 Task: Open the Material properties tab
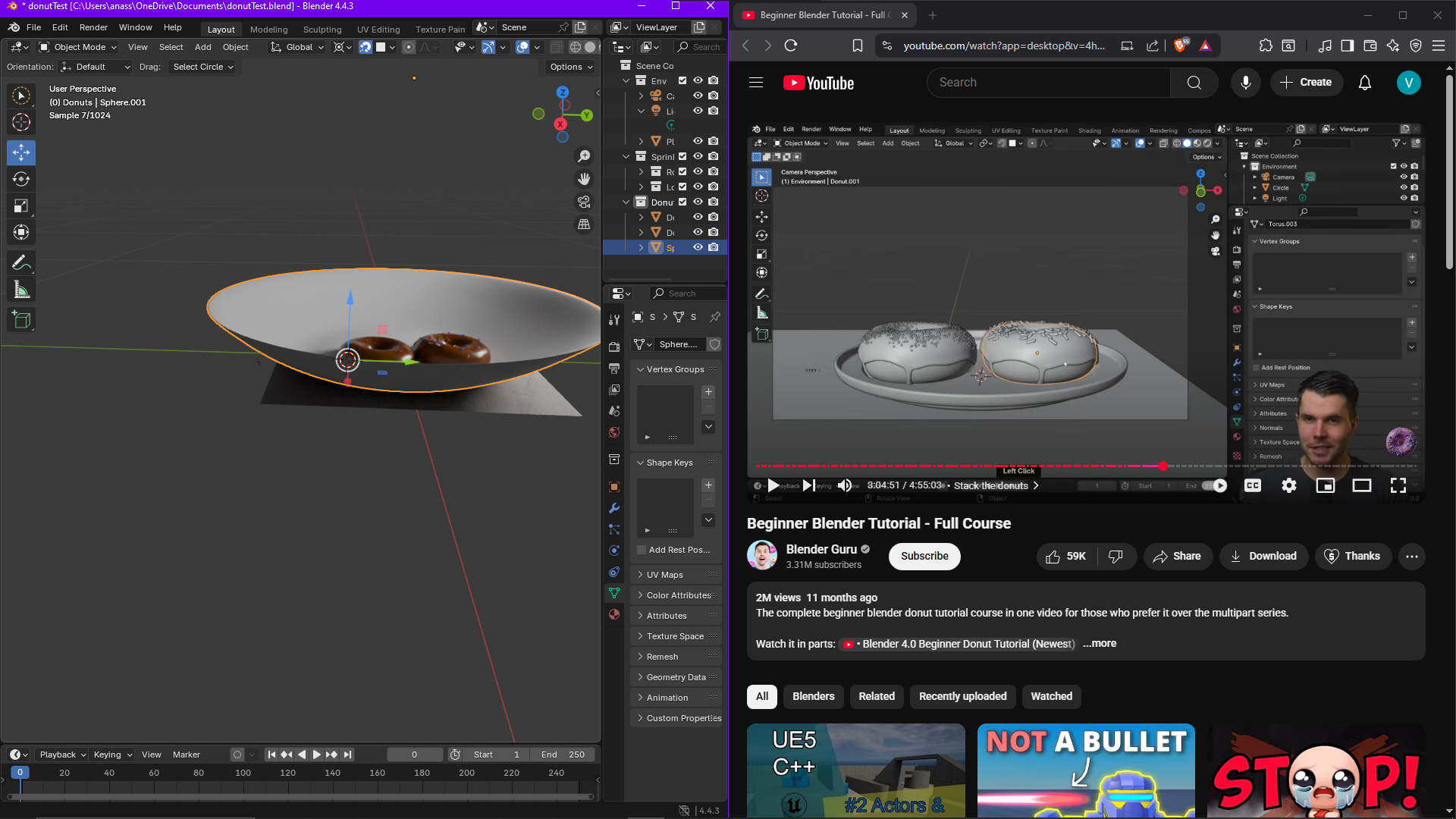614,614
